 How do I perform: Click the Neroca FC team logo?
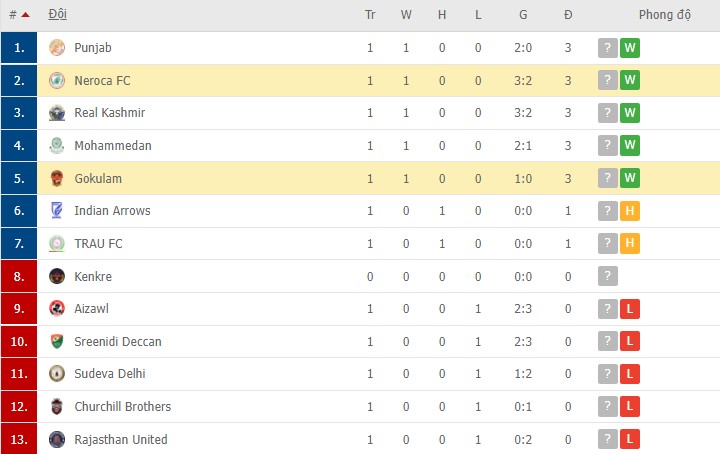pyautogui.click(x=57, y=80)
